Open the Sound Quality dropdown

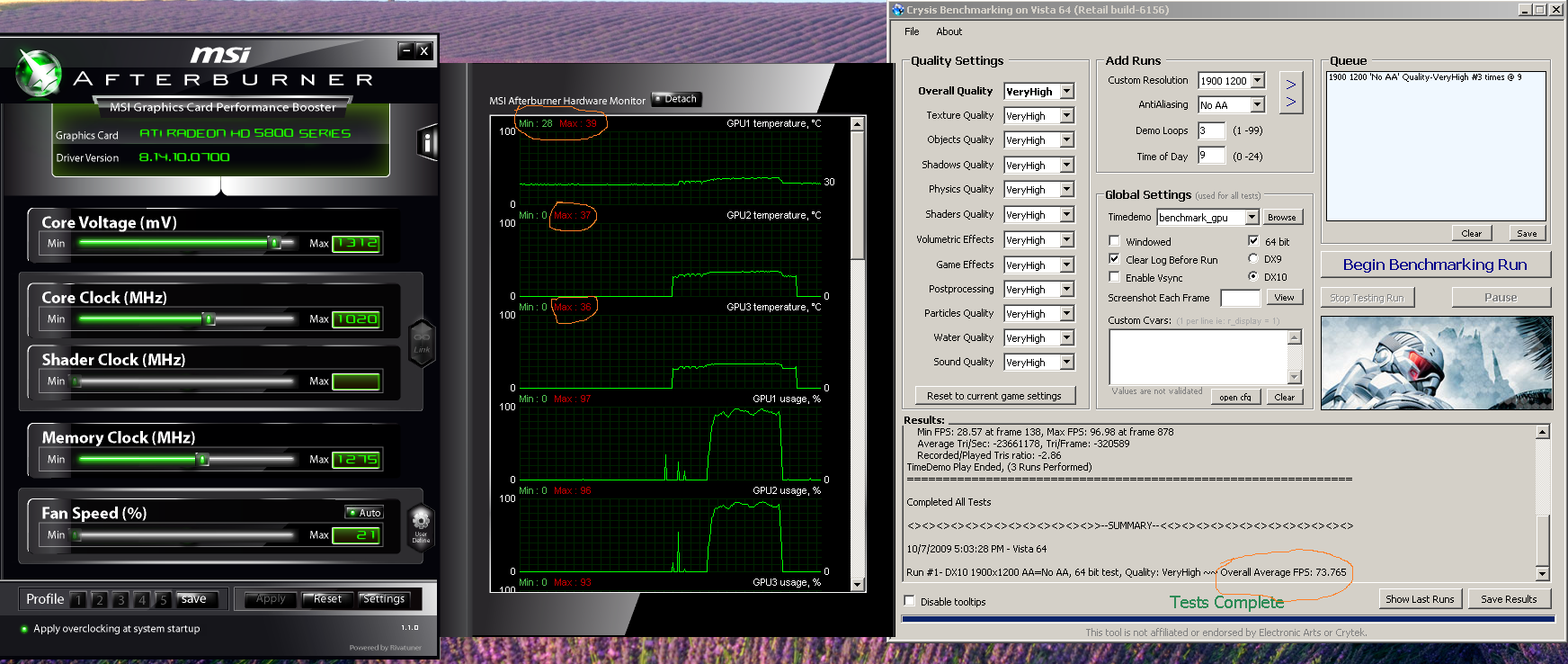click(x=1066, y=363)
